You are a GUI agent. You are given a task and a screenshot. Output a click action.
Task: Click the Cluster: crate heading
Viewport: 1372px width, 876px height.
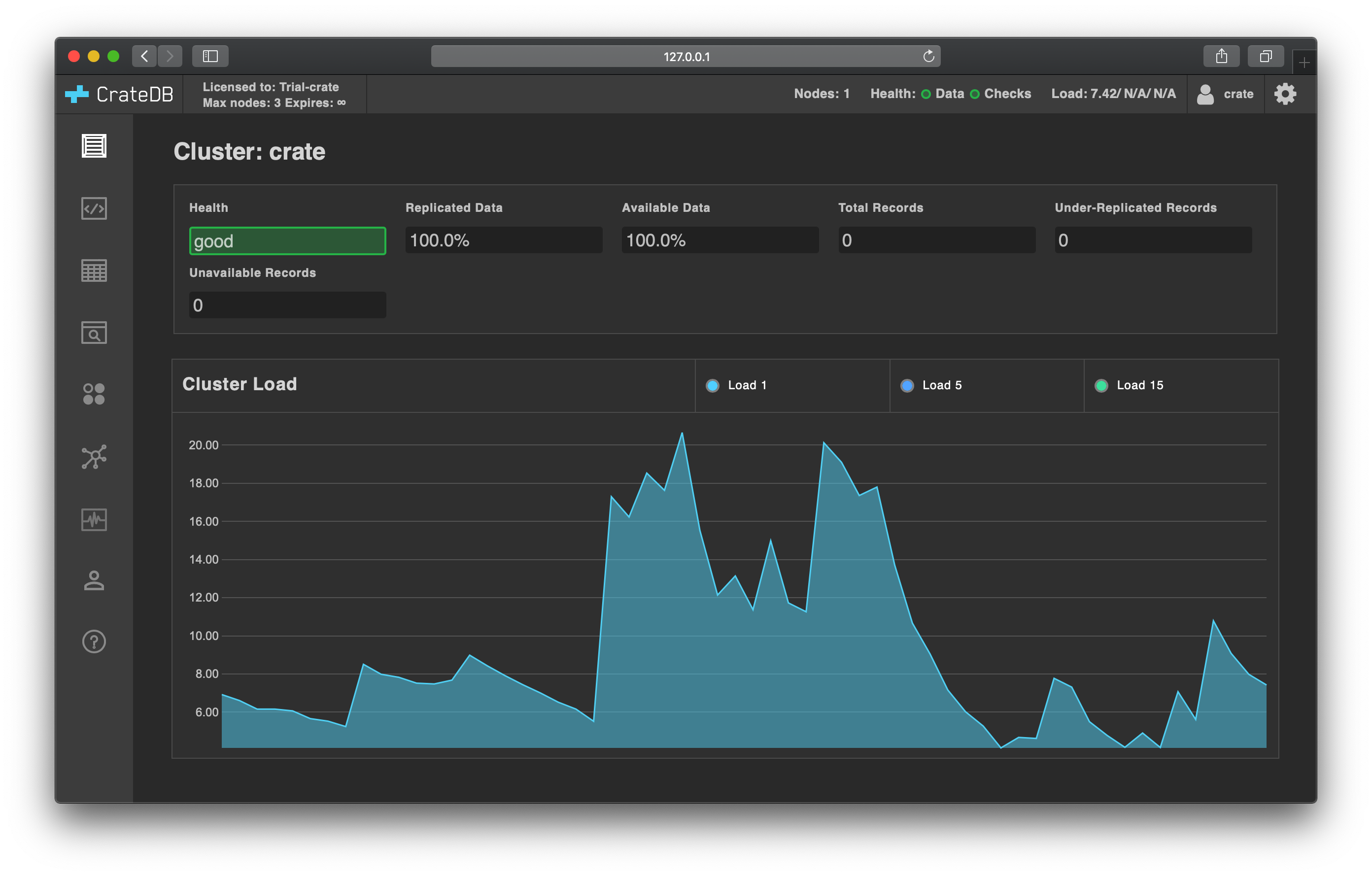click(249, 152)
